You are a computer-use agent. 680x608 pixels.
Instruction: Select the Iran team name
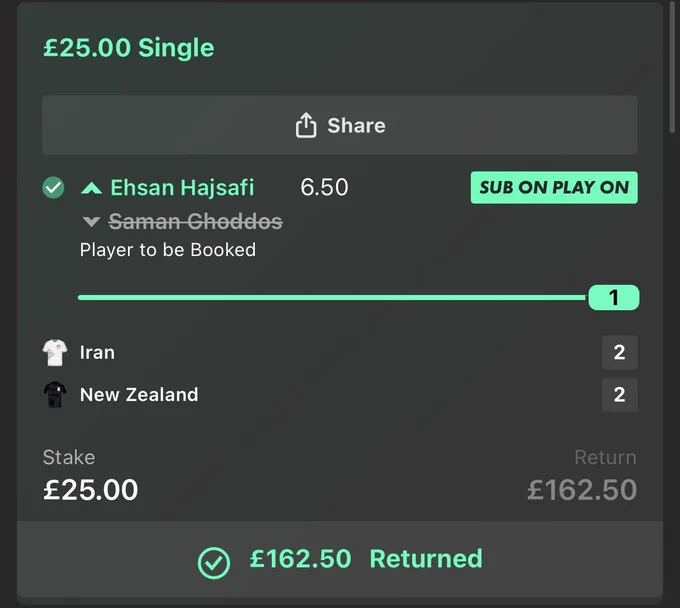pyautogui.click(x=97, y=352)
